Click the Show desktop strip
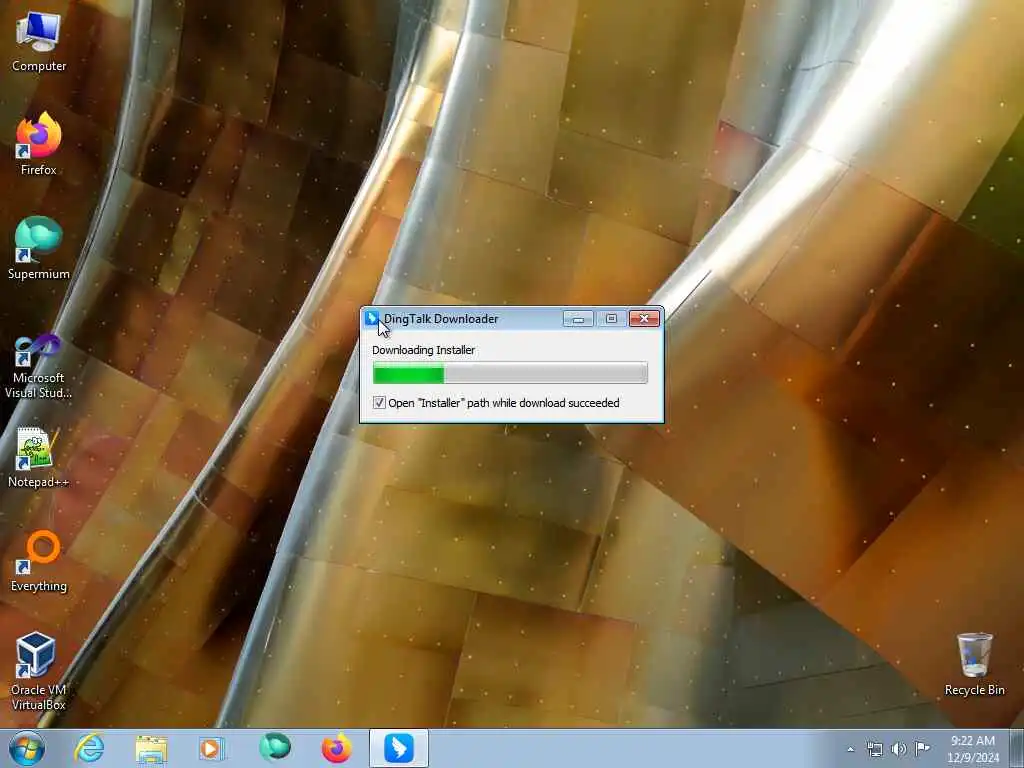This screenshot has height=768, width=1024. pyautogui.click(x=1017, y=748)
